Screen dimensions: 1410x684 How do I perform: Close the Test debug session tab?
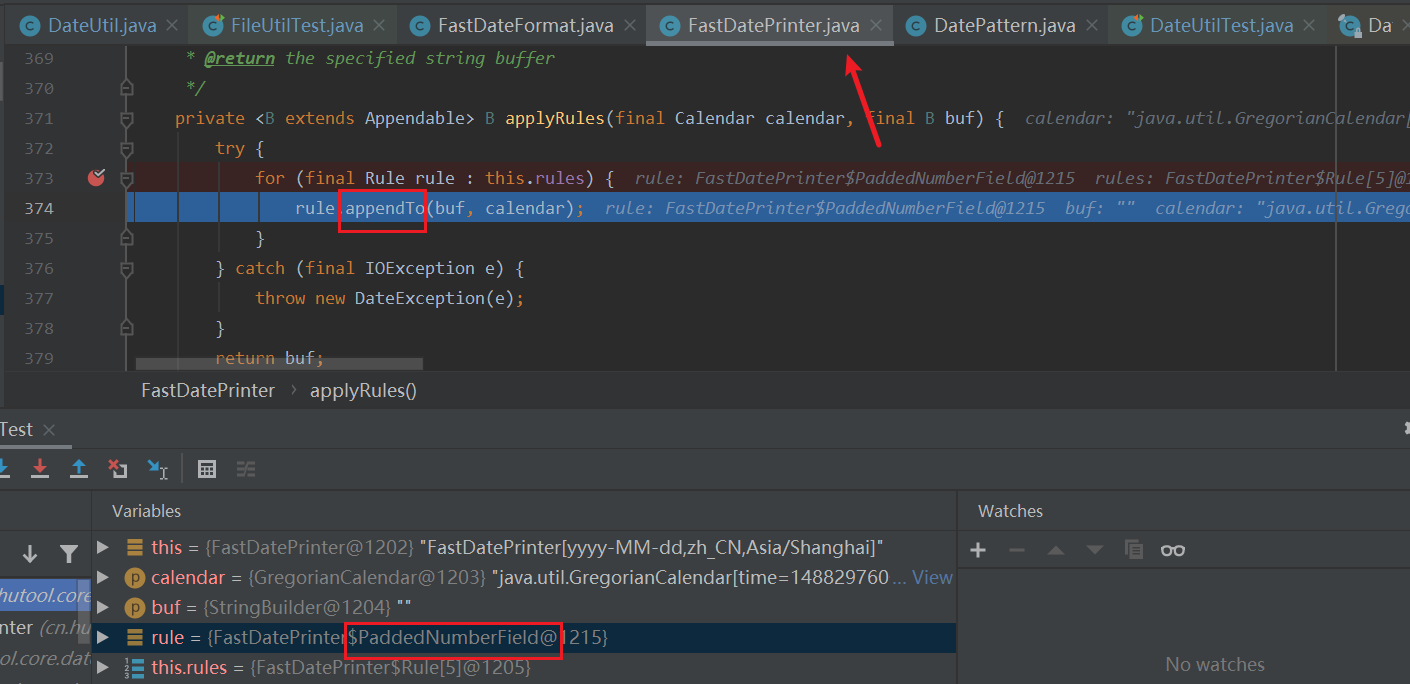[49, 430]
